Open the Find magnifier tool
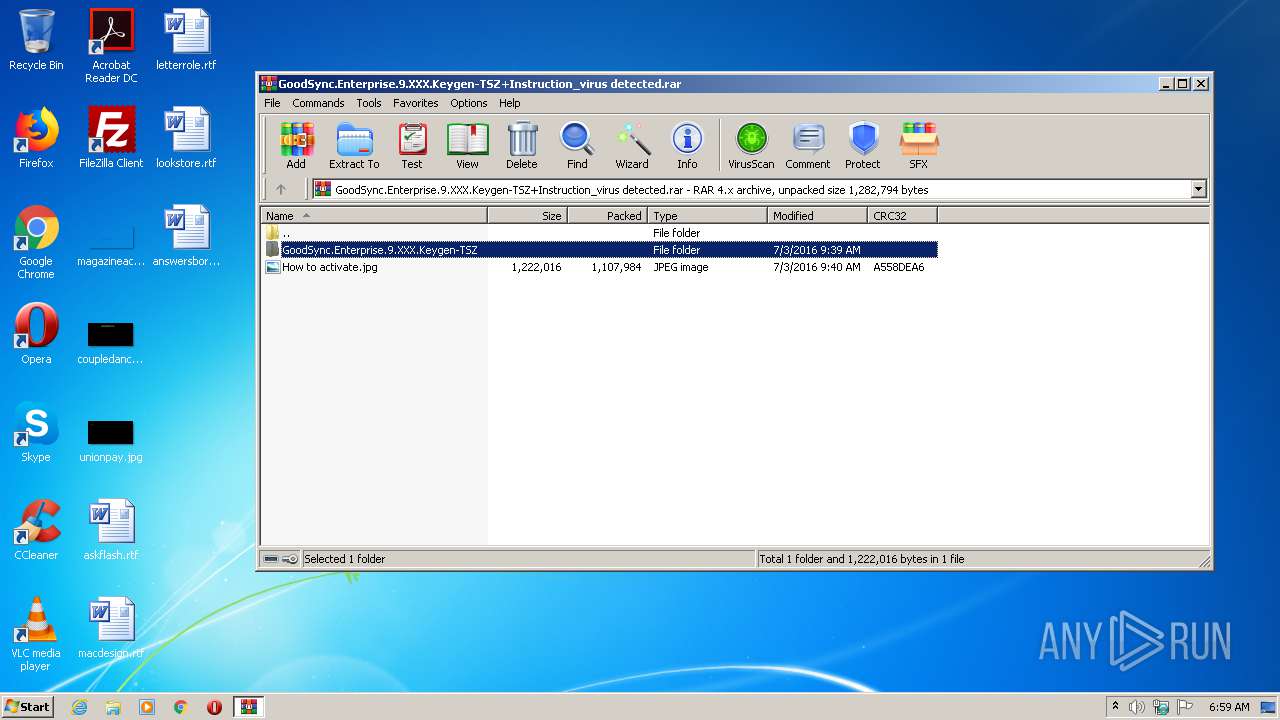This screenshot has width=1280, height=720. coord(577,146)
